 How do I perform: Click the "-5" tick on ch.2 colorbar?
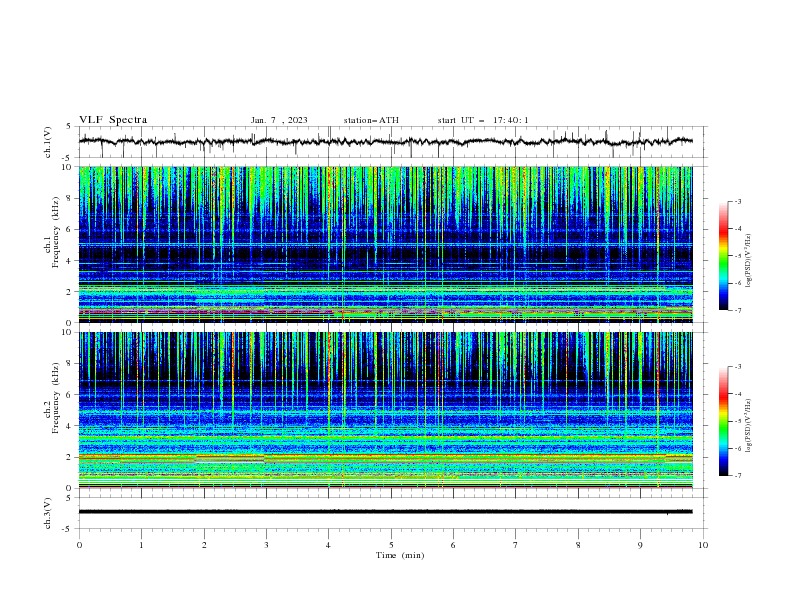click(737, 421)
